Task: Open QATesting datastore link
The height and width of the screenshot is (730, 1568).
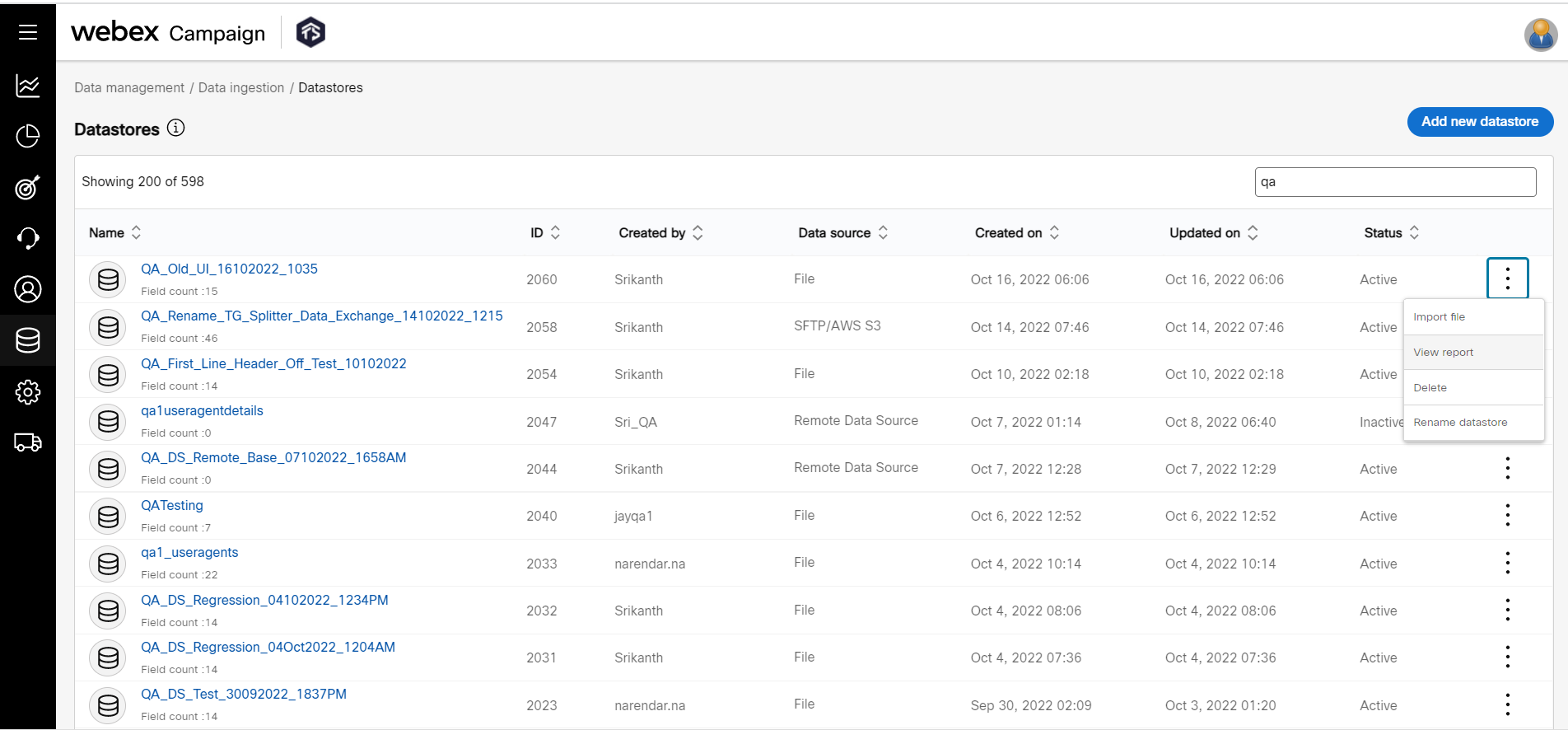Action: pos(172,505)
